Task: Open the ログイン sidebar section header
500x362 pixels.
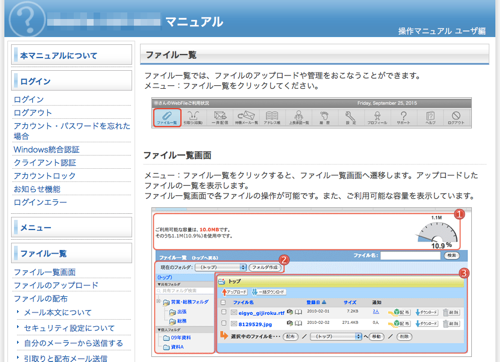Action: [72, 81]
